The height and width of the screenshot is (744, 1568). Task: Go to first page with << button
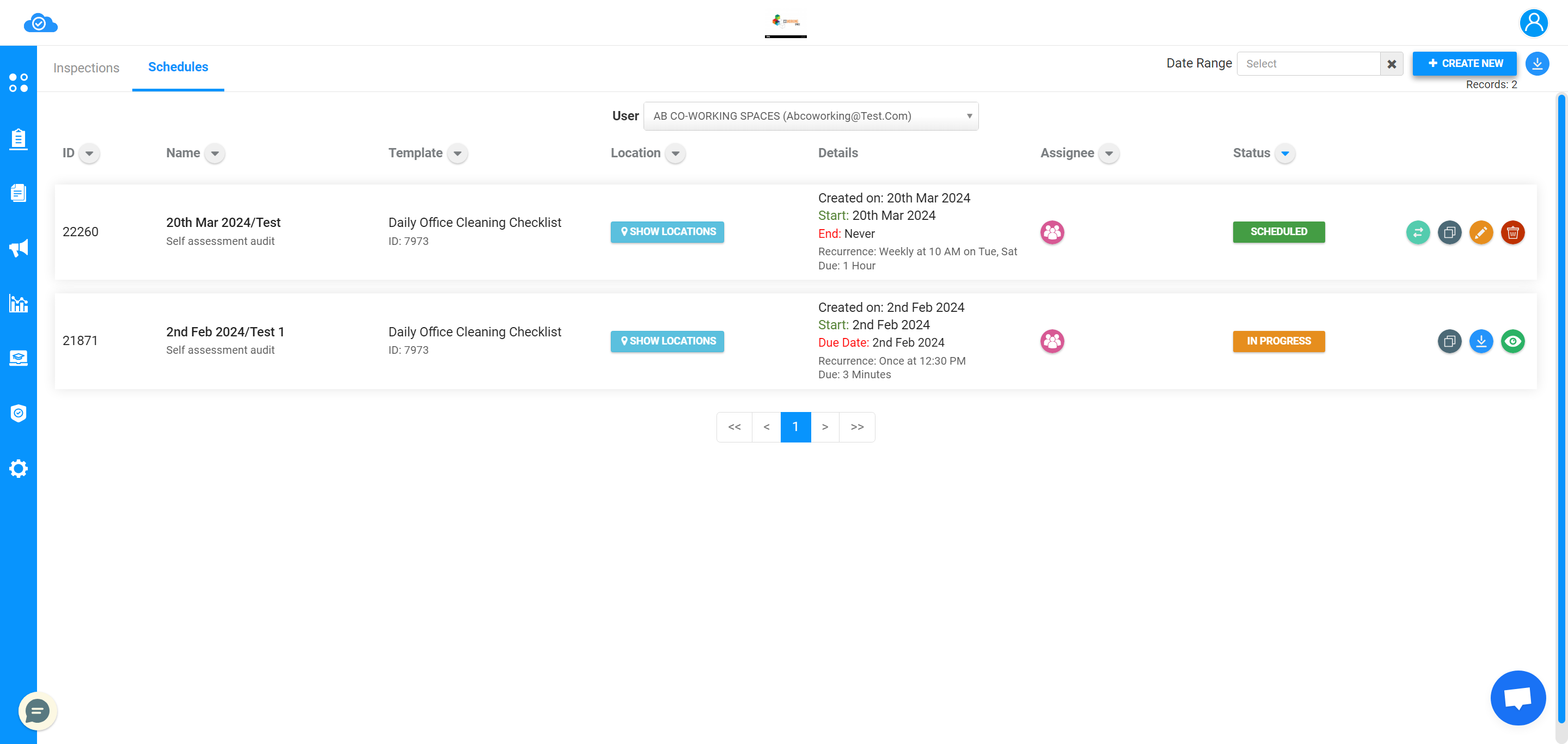pos(734,427)
